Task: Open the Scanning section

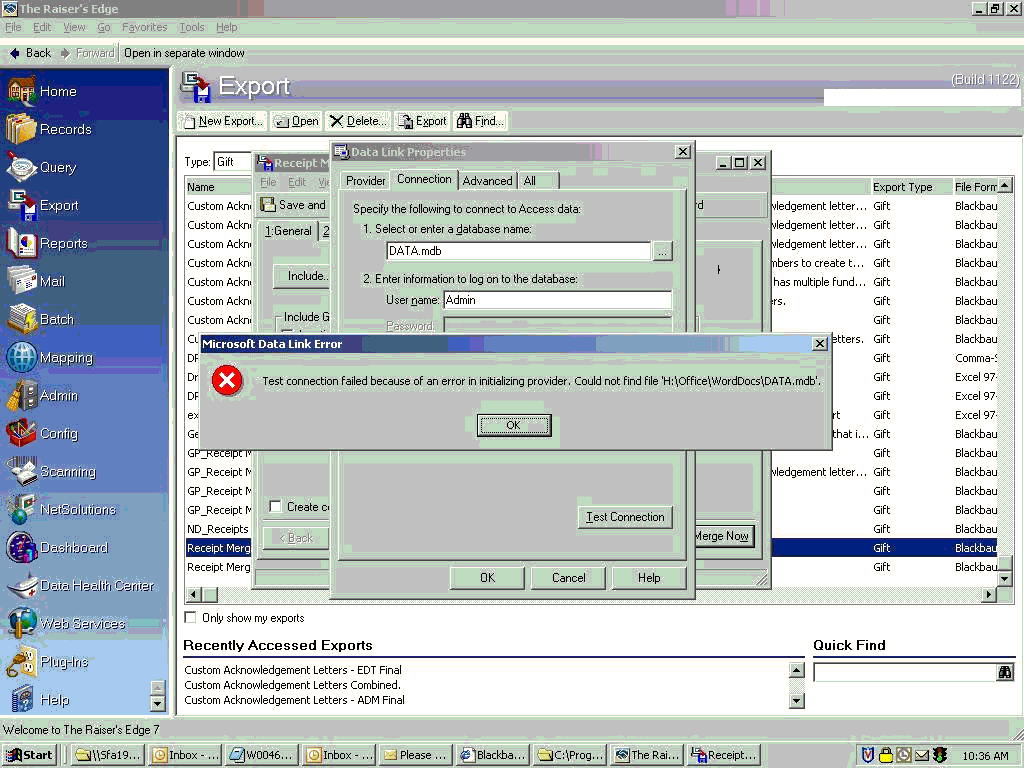Action: click(51, 471)
